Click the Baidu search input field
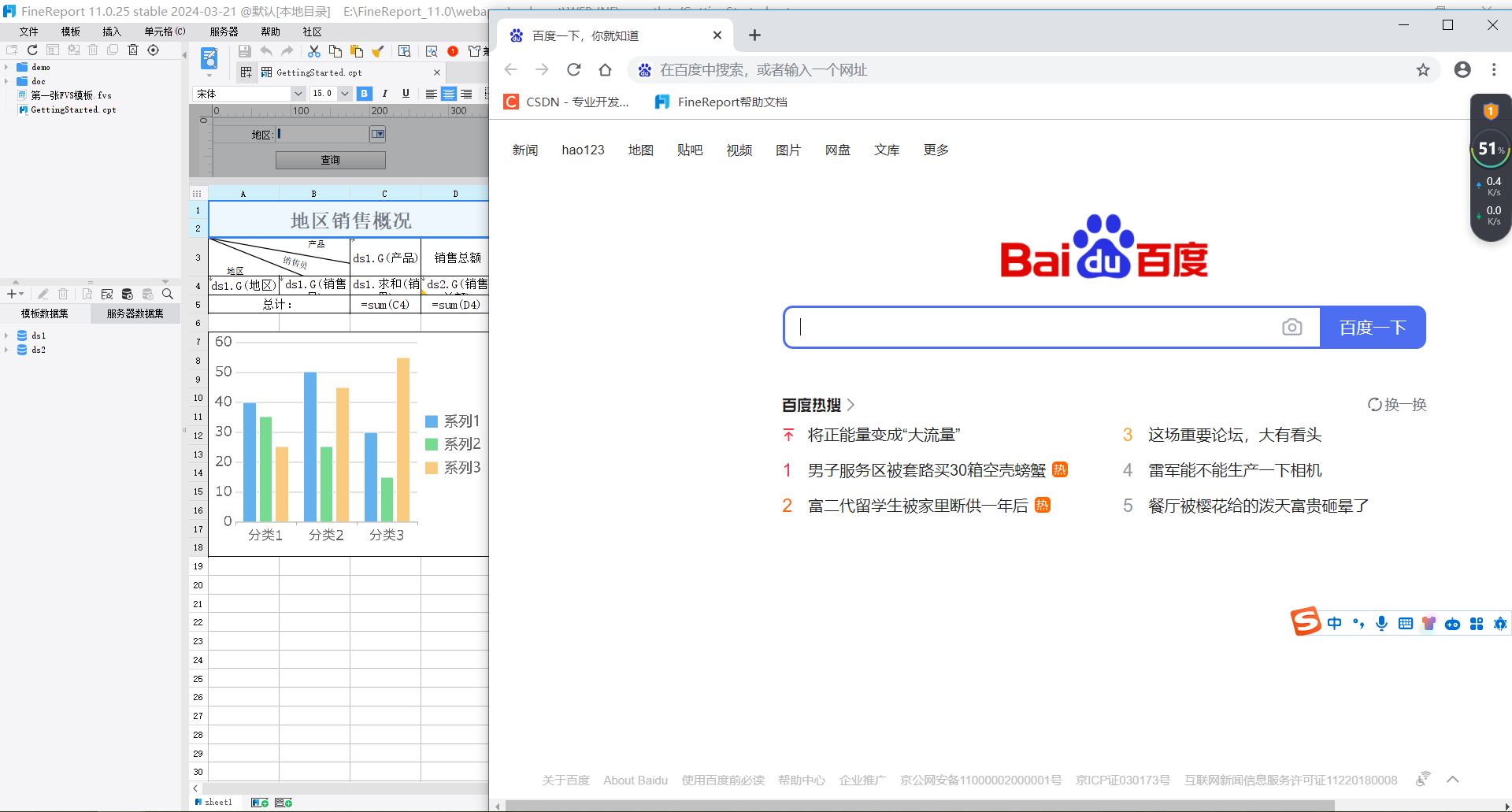This screenshot has height=812, width=1512. coord(1032,327)
